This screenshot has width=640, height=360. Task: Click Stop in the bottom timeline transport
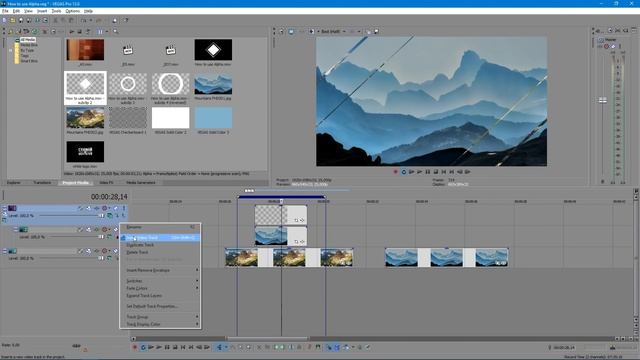point(175,347)
